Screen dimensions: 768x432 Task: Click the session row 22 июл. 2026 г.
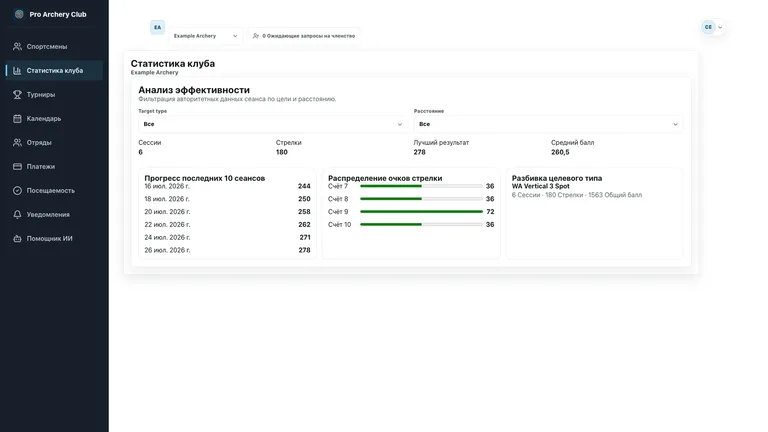227,224
